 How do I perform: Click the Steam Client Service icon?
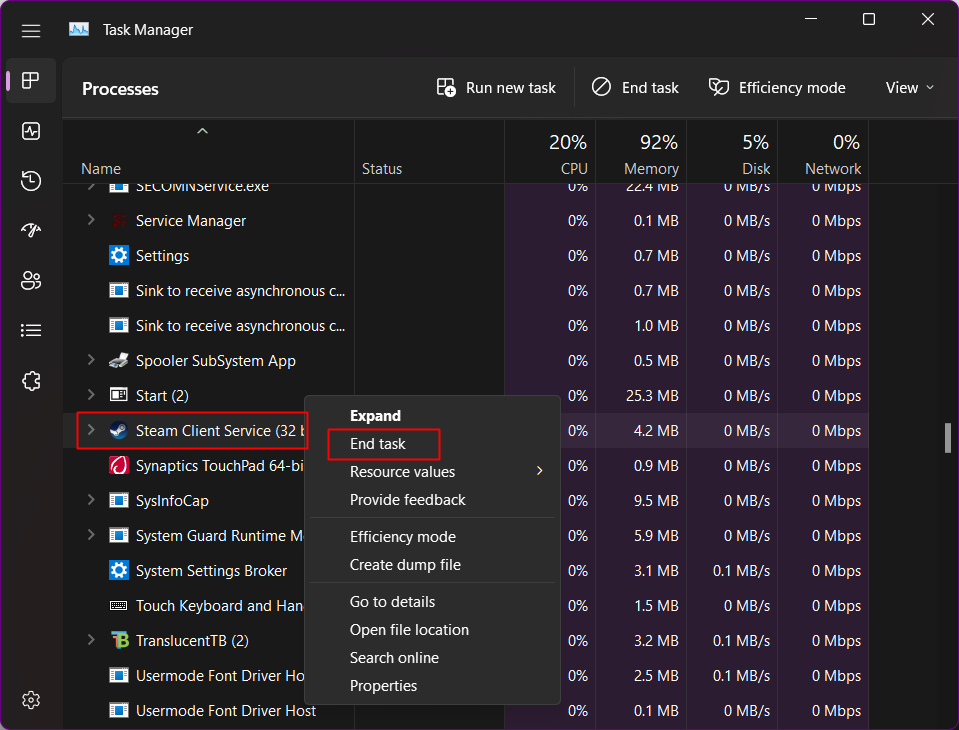coord(119,431)
